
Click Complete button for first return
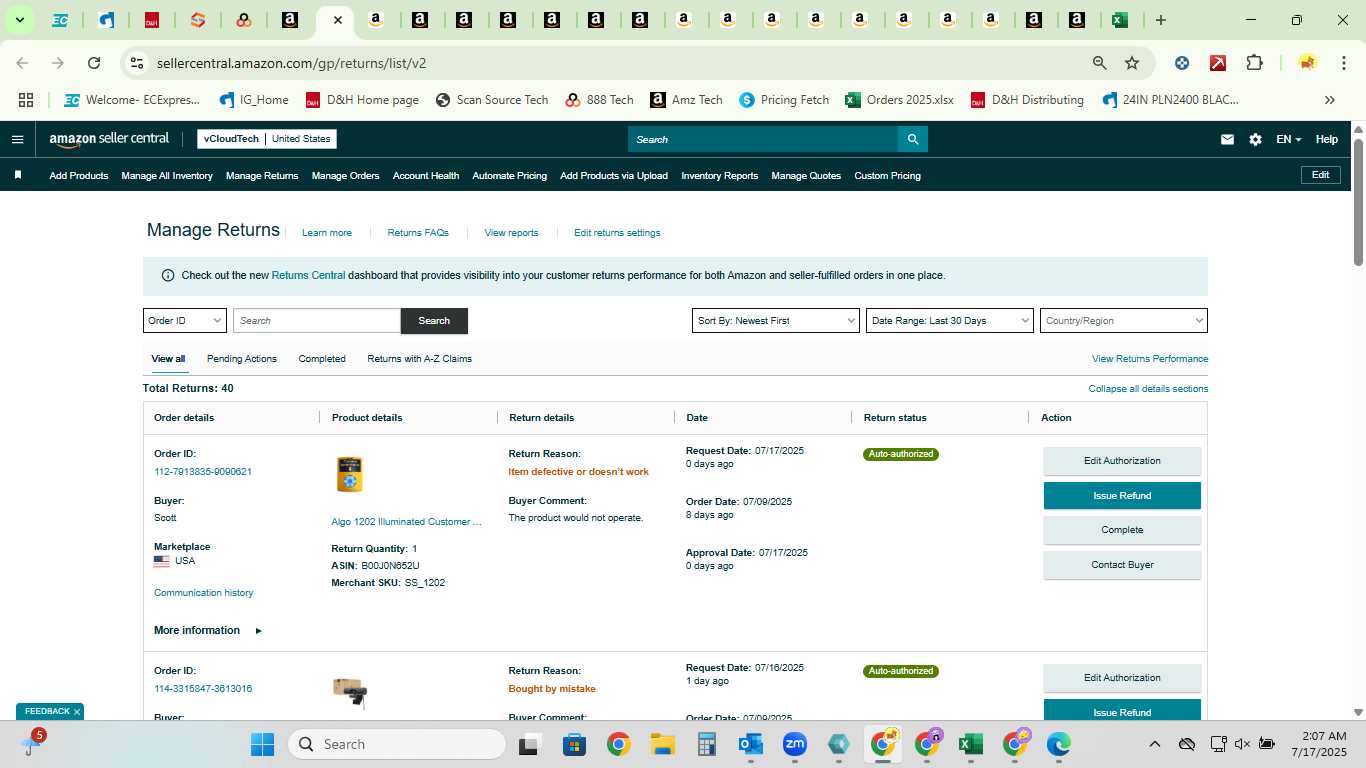tap(1122, 530)
